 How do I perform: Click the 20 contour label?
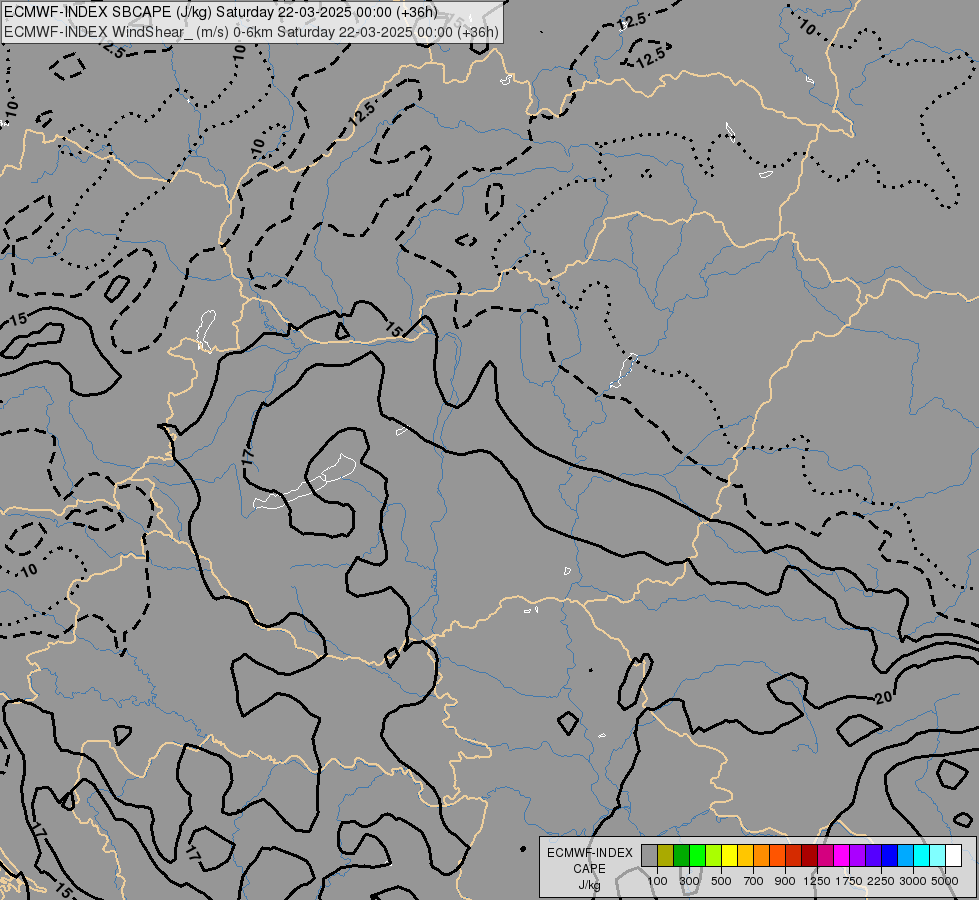[x=883, y=697]
